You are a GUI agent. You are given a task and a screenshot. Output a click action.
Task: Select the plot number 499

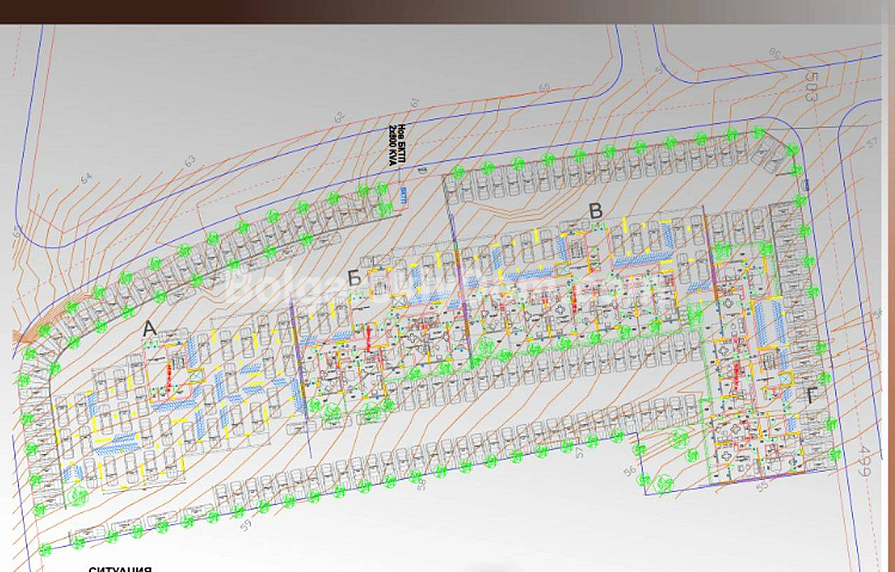864,462
